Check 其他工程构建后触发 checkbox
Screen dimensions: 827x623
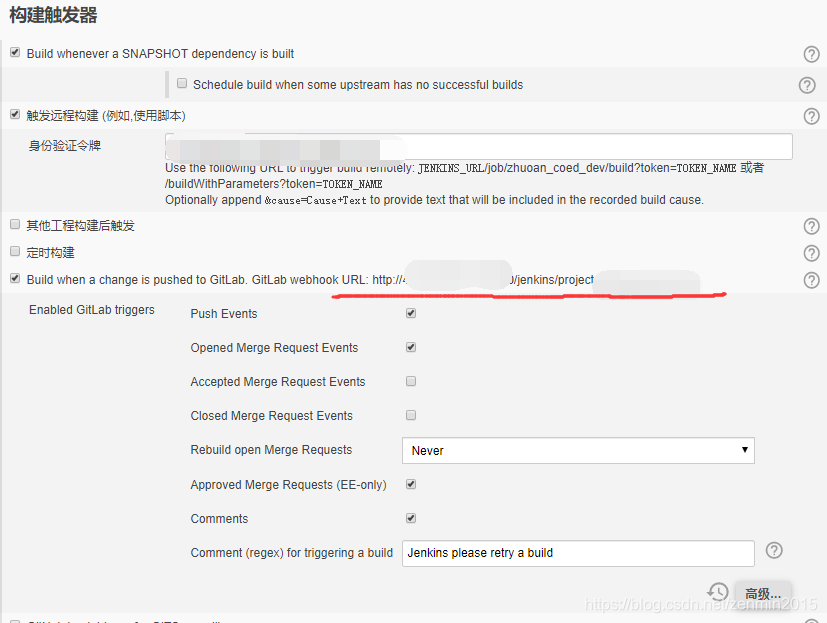coord(15,224)
